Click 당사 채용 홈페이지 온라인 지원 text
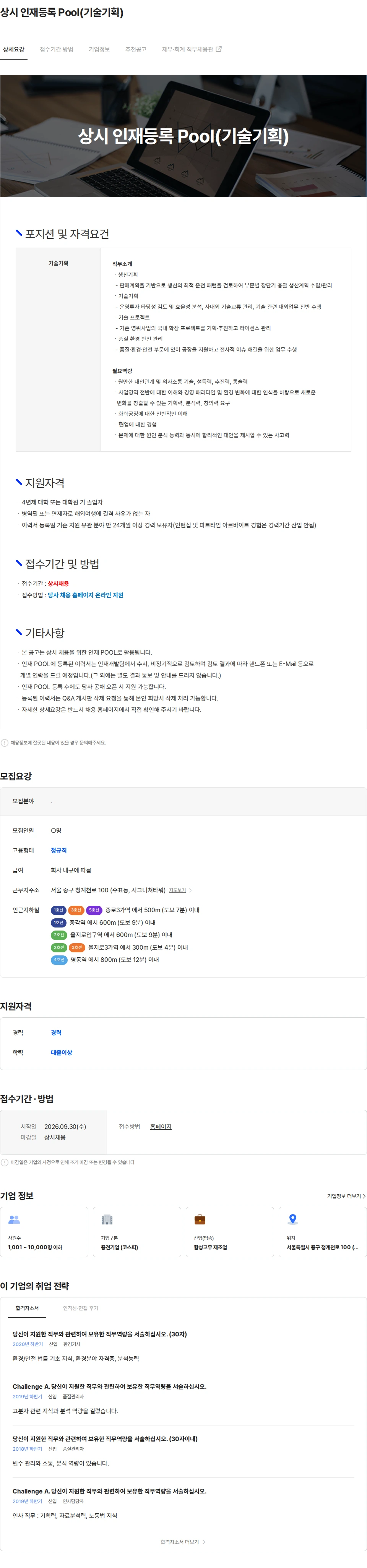The image size is (367, 1568). 85,595
